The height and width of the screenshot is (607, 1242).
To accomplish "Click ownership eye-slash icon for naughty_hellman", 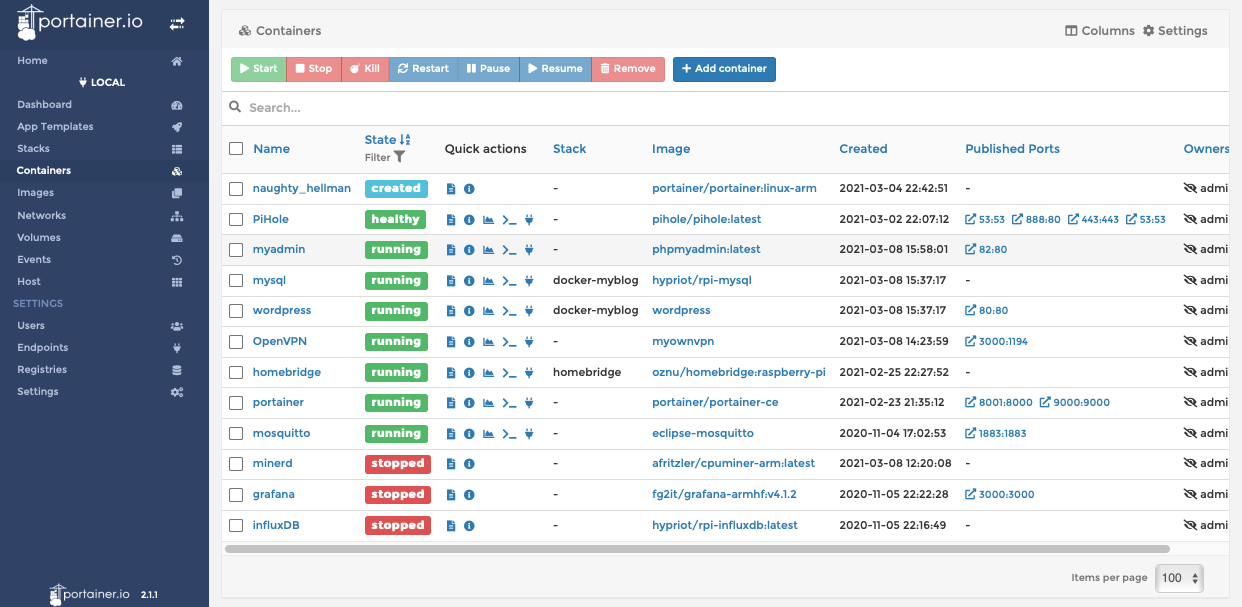I will [x=1190, y=188].
